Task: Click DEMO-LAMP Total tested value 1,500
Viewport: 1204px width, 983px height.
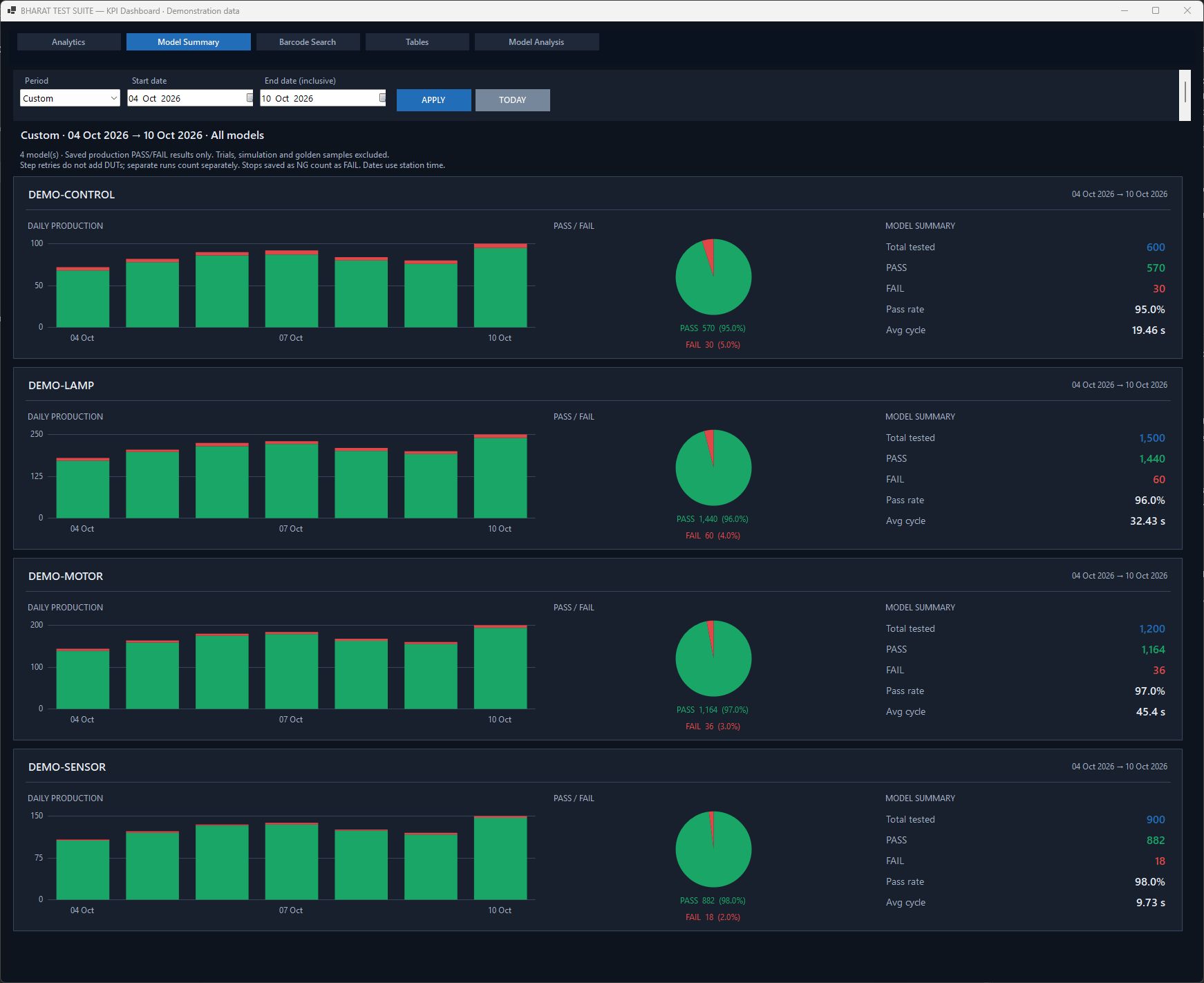Action: pyautogui.click(x=1152, y=438)
